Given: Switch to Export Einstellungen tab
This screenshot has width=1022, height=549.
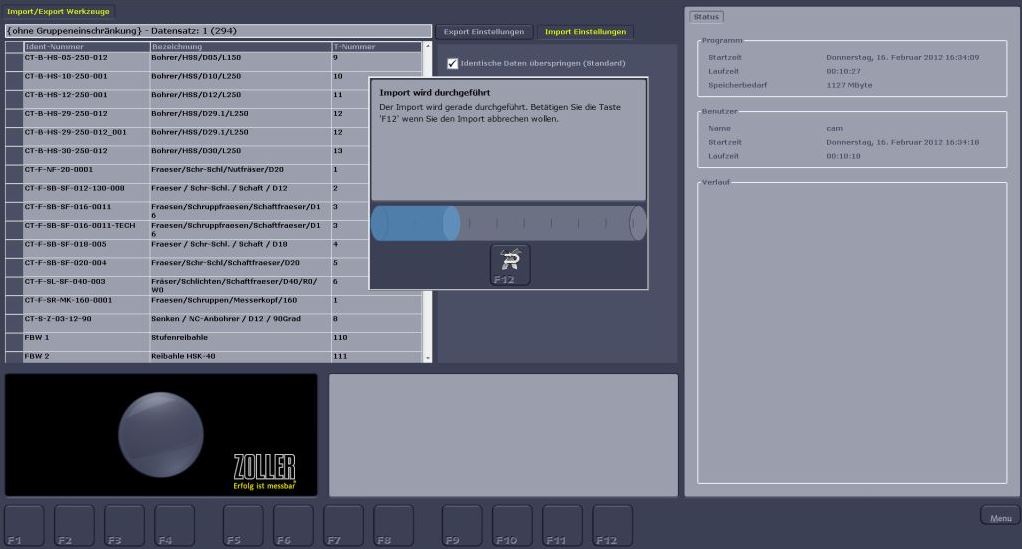Looking at the screenshot, I should (x=484, y=32).
